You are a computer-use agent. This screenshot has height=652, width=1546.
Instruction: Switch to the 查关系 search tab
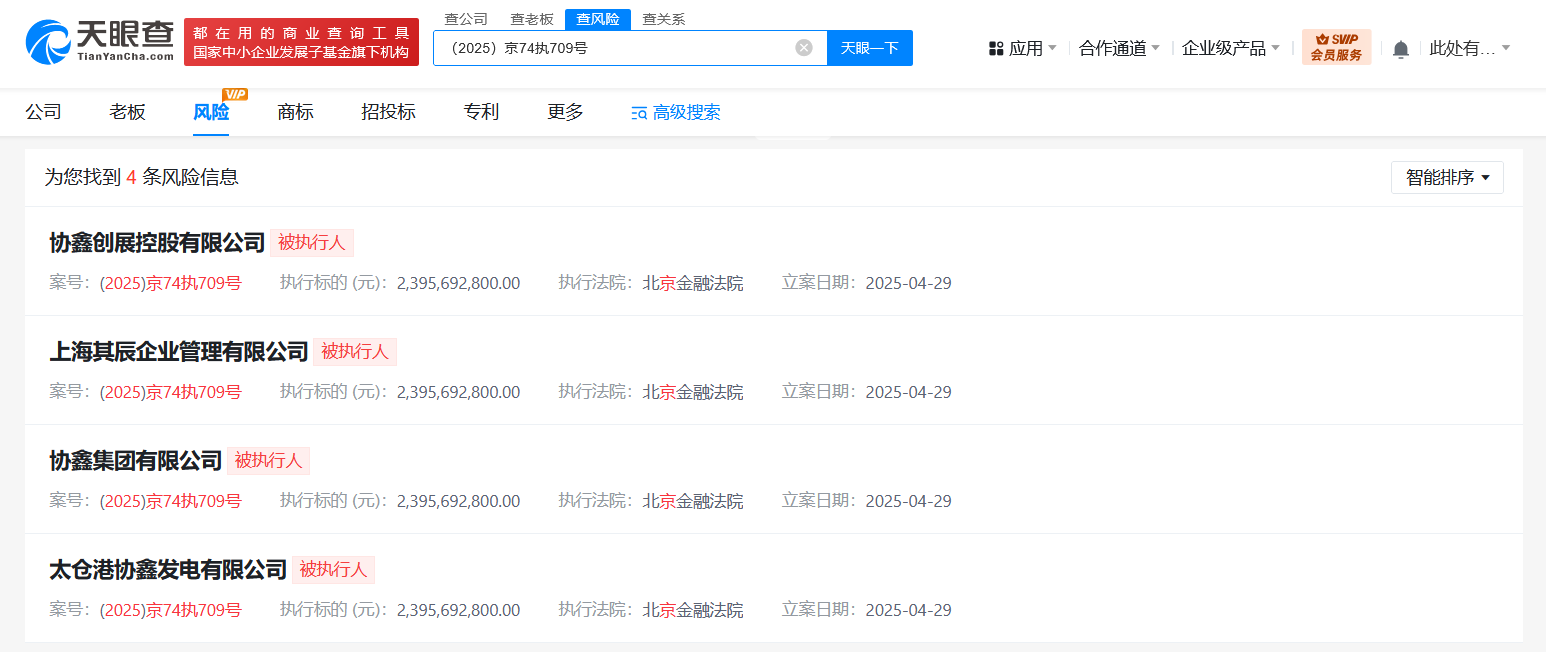664,19
